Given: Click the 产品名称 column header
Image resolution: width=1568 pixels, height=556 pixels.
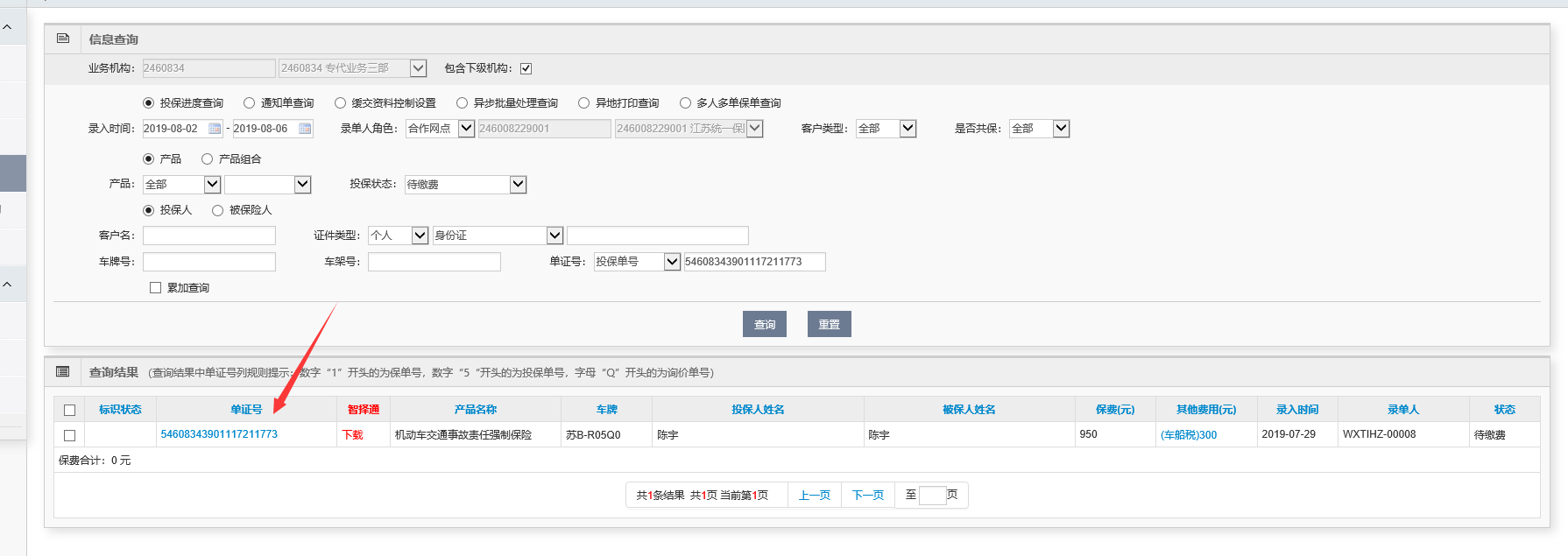Looking at the screenshot, I should (x=476, y=410).
